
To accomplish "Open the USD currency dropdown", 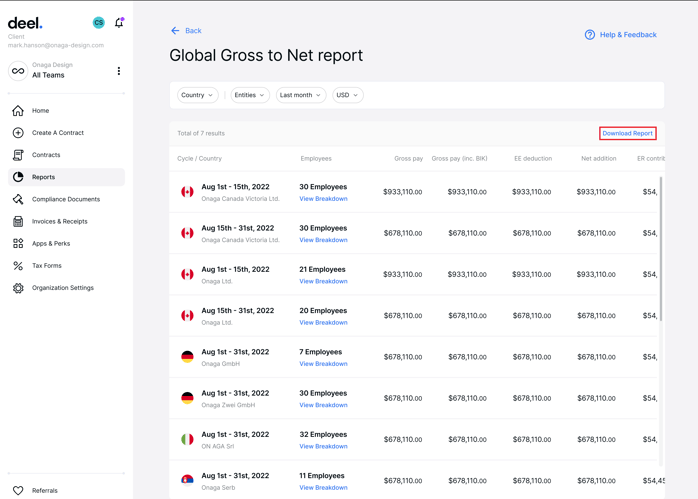I will [x=347, y=95].
